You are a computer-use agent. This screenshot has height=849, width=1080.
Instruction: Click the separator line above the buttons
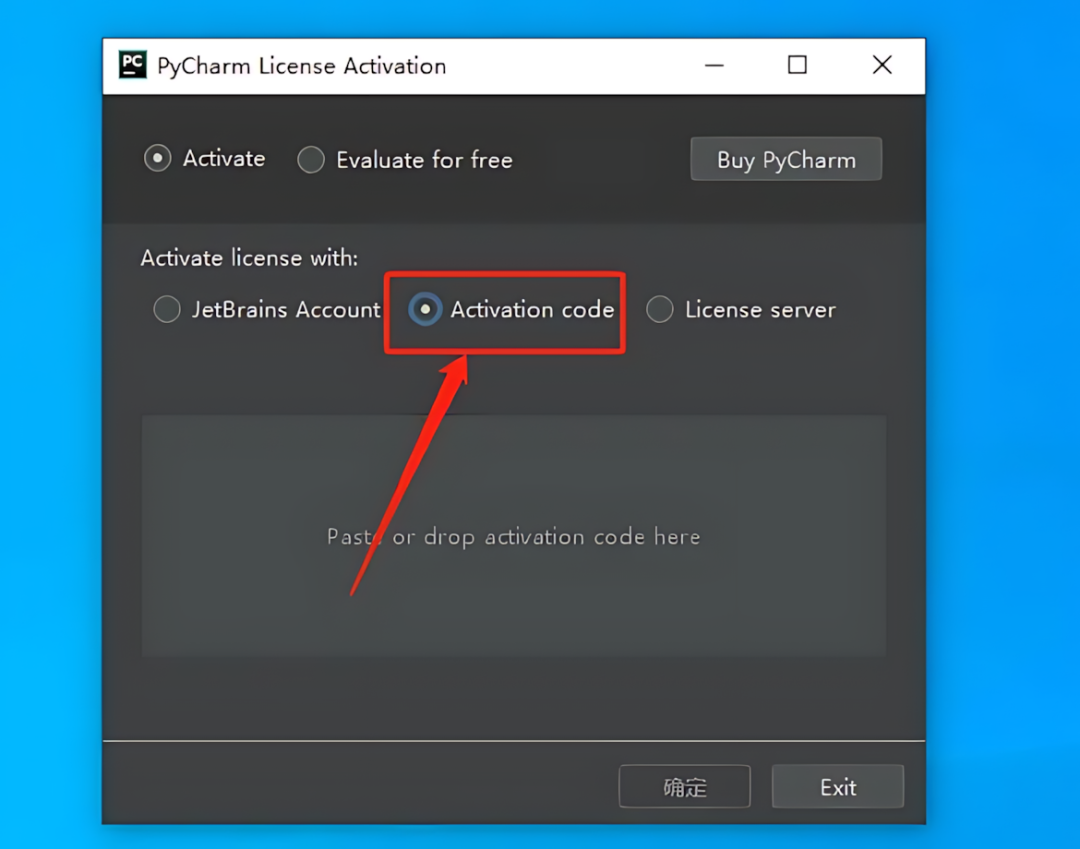click(x=514, y=742)
